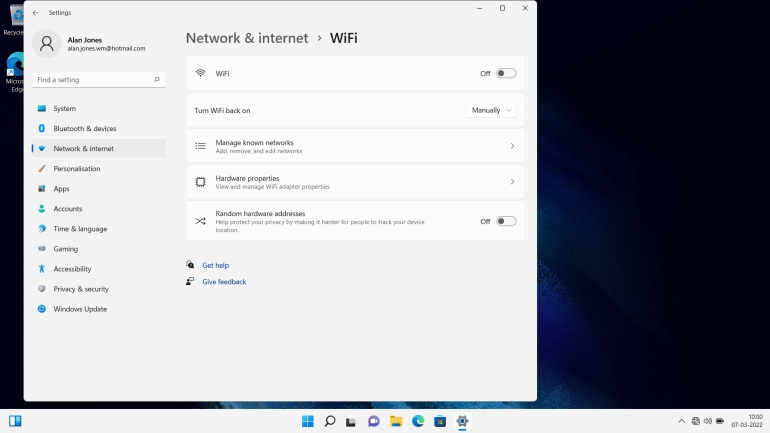Screen dimensions: 770x433
Task: Open File Explorer from the taskbar
Action: pos(396,421)
